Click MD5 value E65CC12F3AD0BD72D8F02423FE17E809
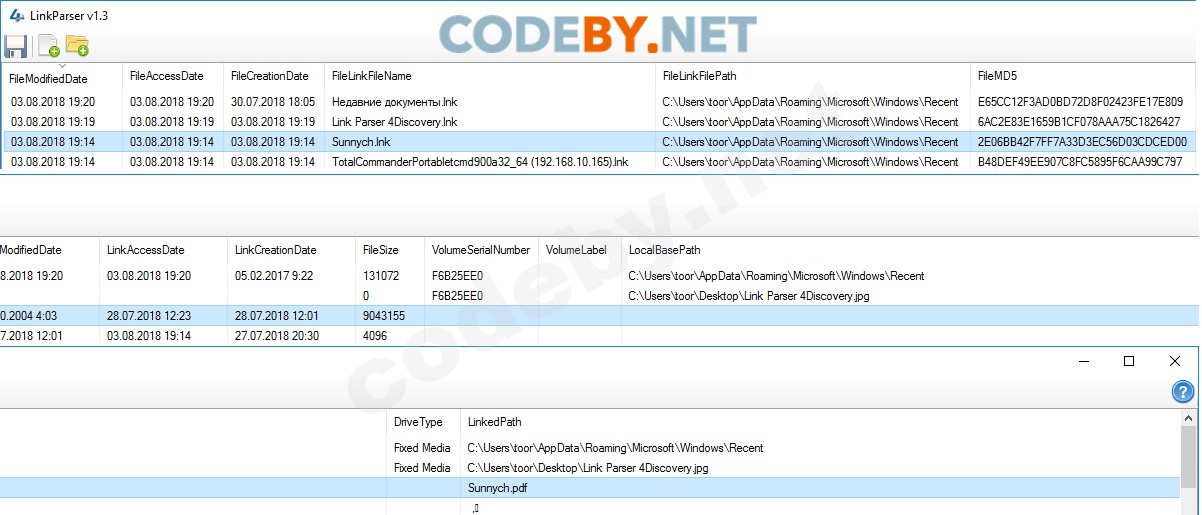 1080,102
